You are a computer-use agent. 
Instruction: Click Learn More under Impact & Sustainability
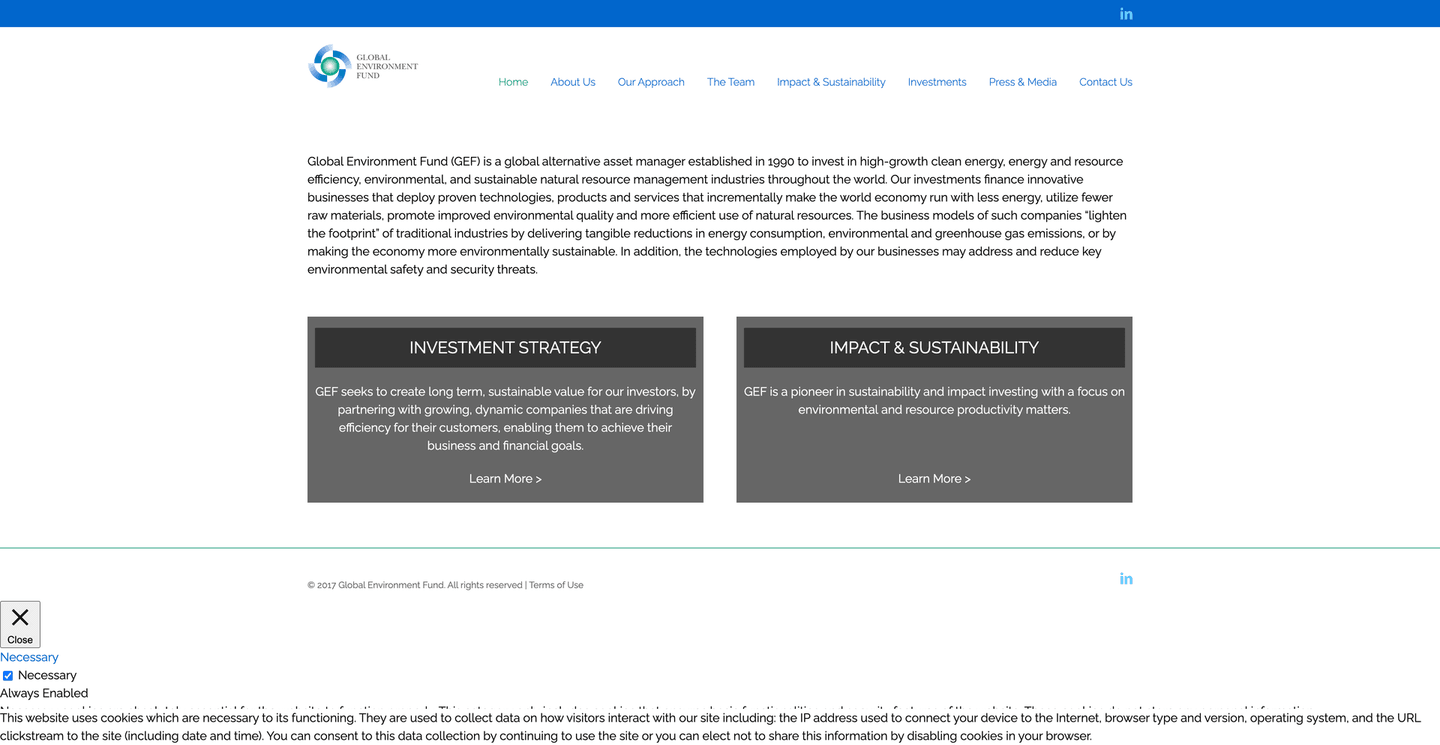(x=933, y=478)
